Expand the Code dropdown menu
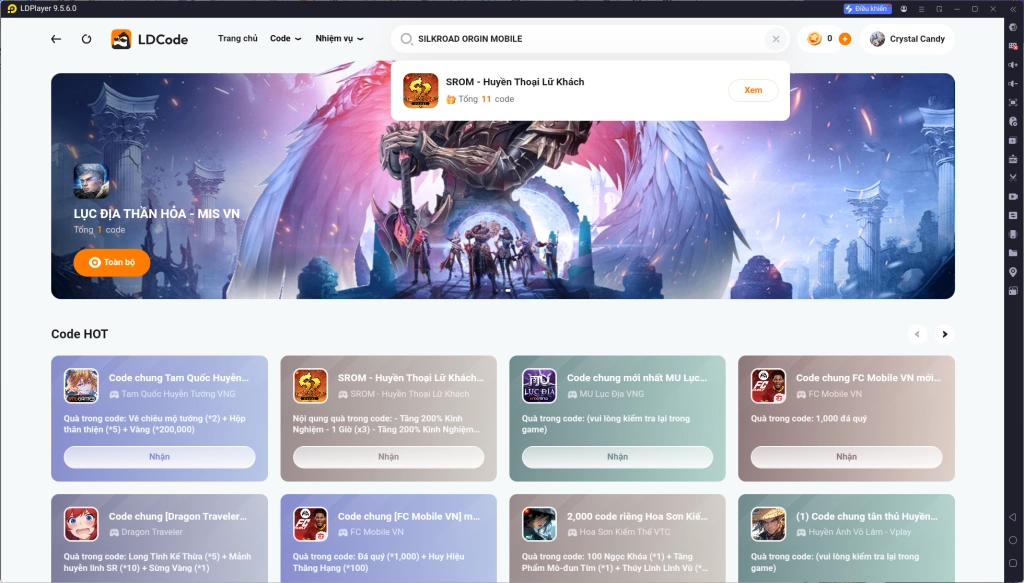Screen dimensions: 1024x583 coord(285,39)
